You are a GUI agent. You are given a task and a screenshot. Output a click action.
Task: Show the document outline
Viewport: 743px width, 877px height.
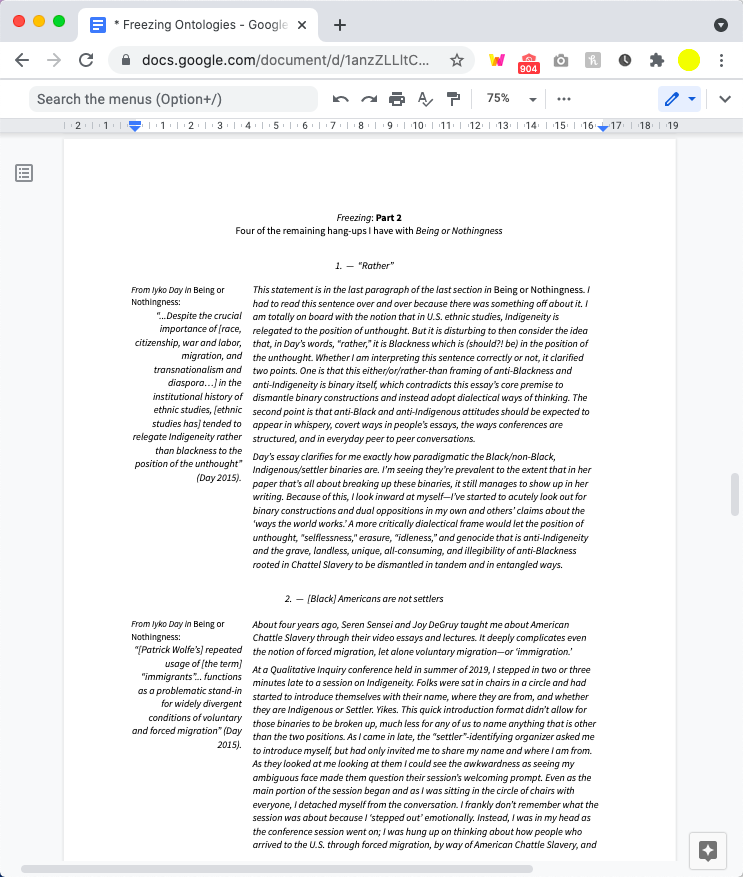click(24, 173)
